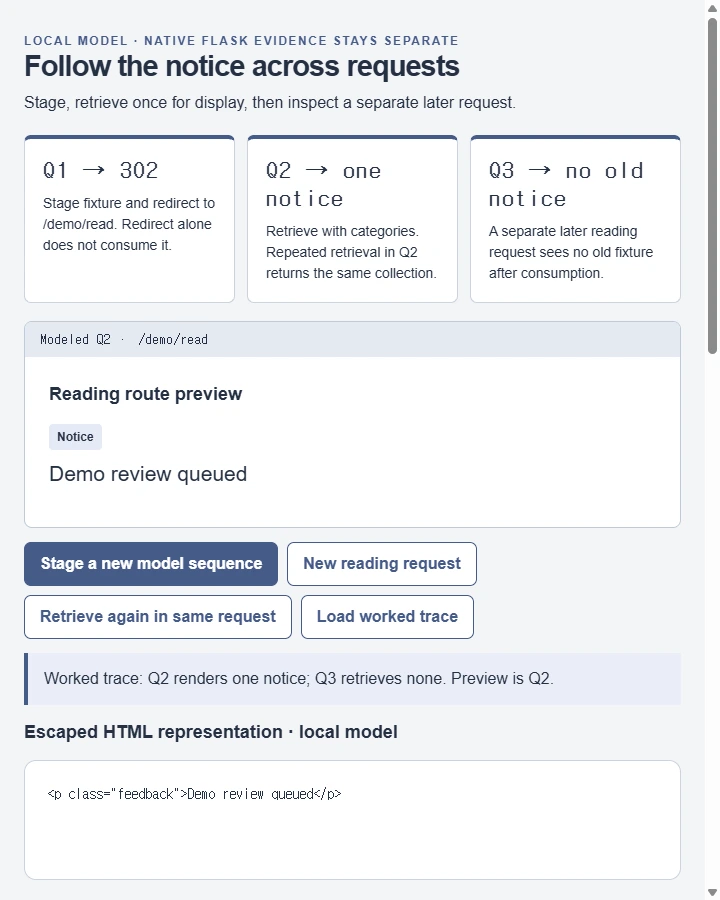The height and width of the screenshot is (900, 720).
Task: Start a New reading request
Action: coord(382,564)
